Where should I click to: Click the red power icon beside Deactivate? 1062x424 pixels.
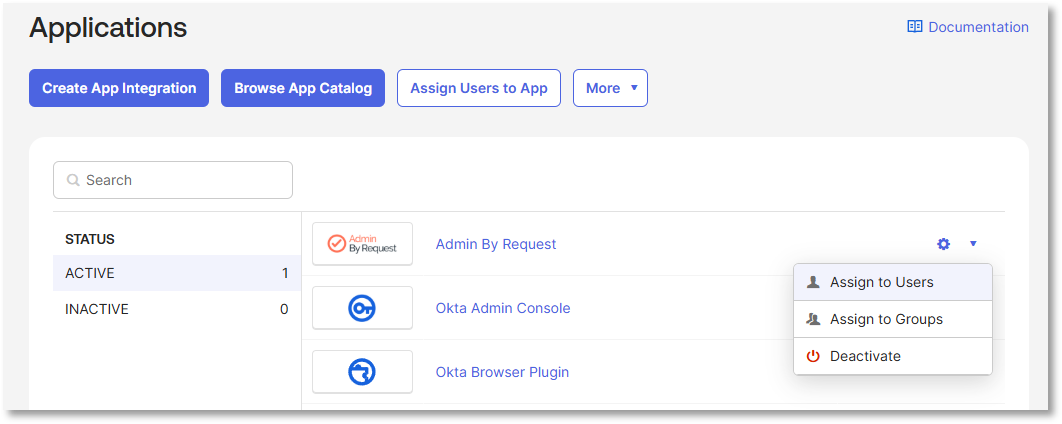[x=813, y=356]
